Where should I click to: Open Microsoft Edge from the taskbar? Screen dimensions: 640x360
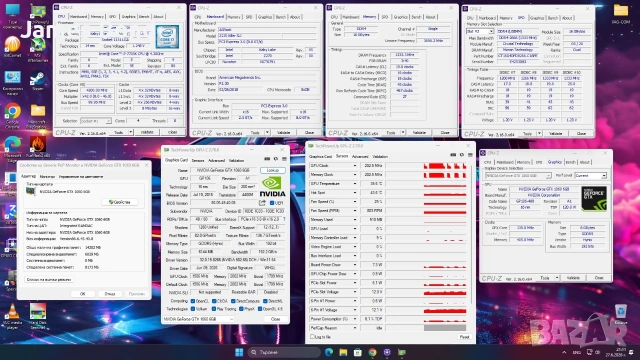coord(329,352)
